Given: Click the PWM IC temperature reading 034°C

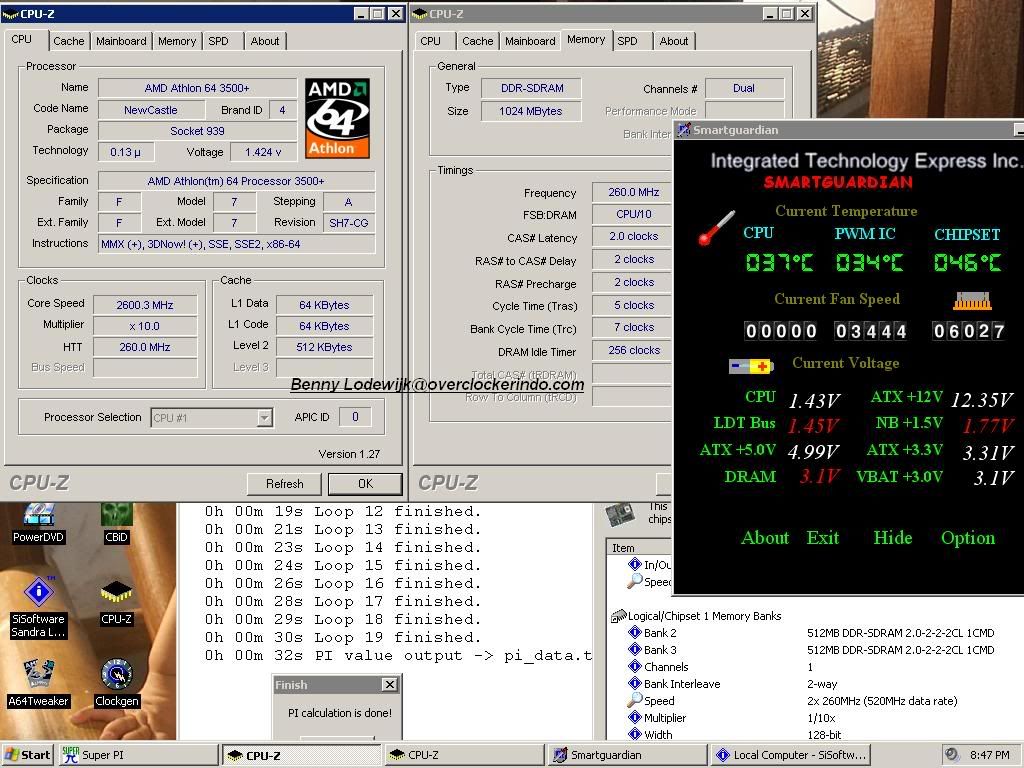Looking at the screenshot, I should (870, 263).
